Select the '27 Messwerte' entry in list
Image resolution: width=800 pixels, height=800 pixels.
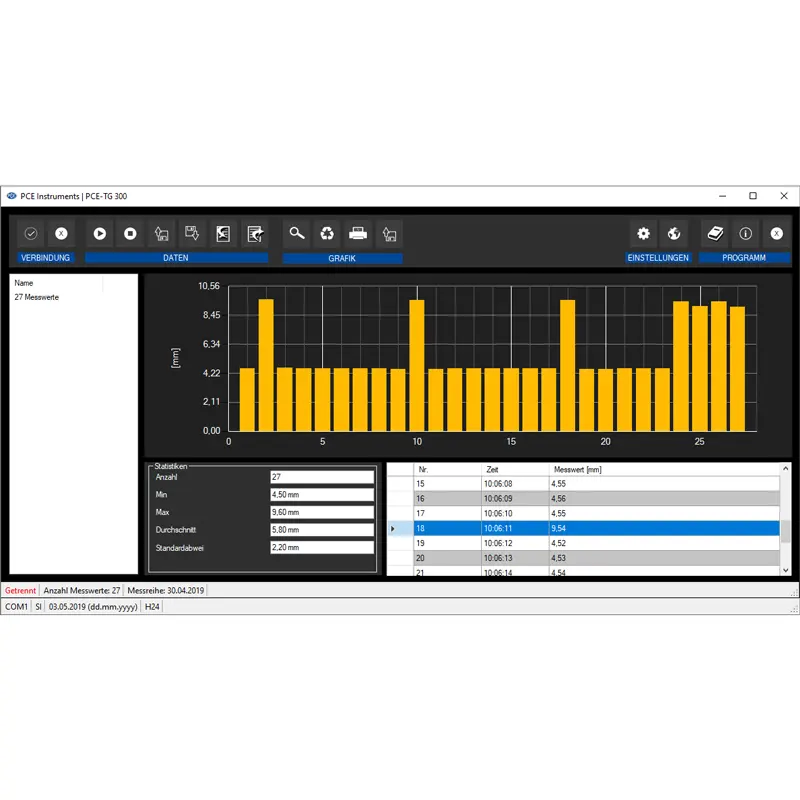click(x=37, y=297)
